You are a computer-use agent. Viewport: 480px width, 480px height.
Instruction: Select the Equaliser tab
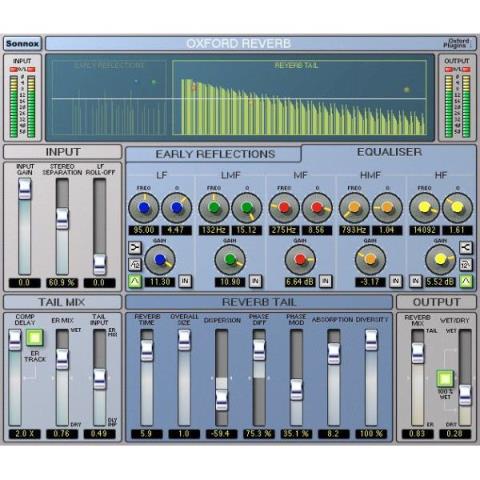[389, 152]
